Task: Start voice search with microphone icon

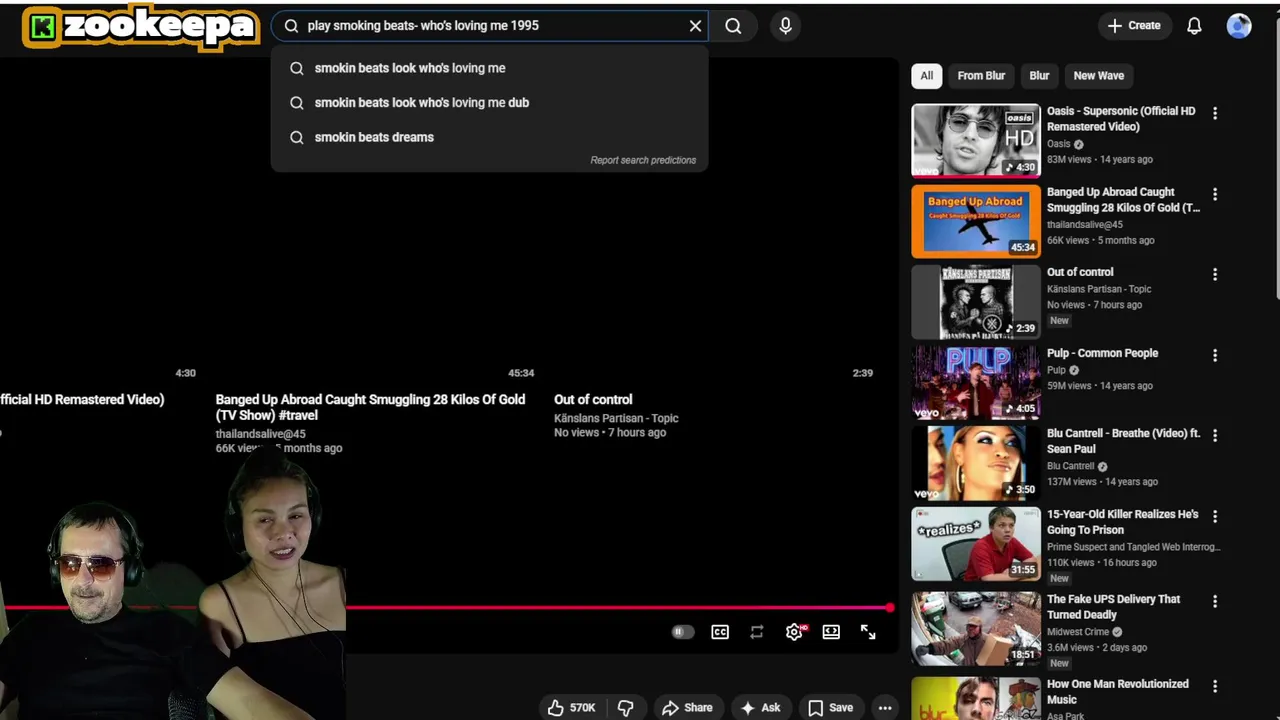Action: [785, 26]
